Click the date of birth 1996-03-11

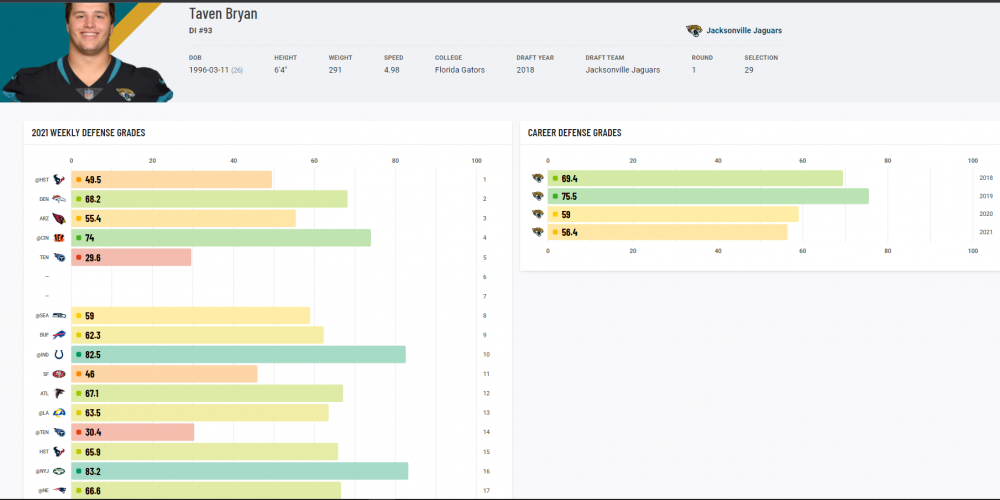(209, 70)
